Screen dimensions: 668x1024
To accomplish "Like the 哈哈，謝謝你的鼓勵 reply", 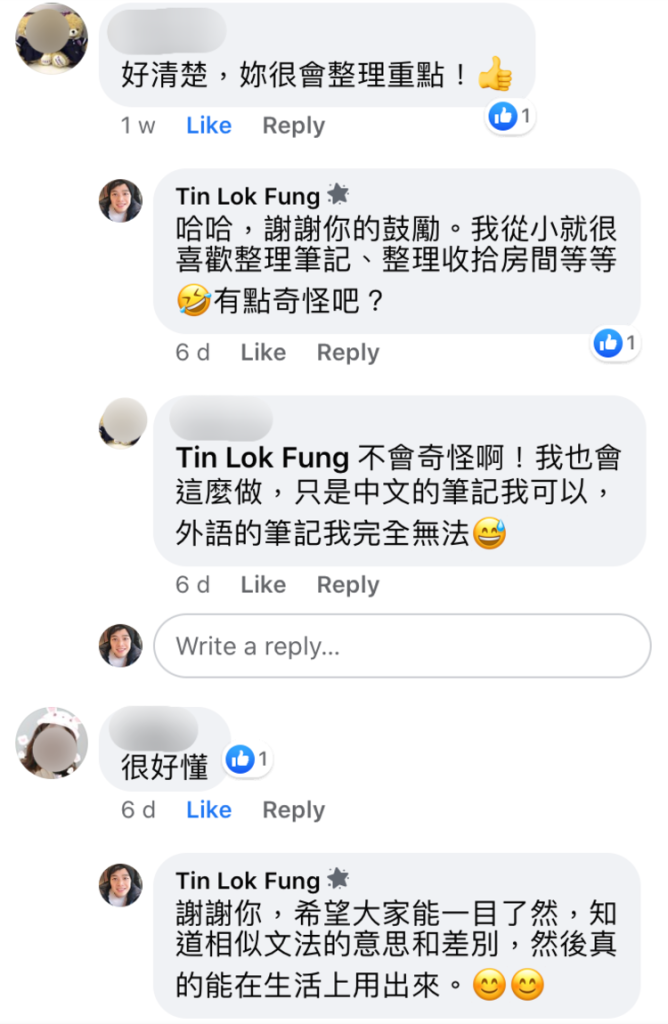I will pyautogui.click(x=263, y=353).
